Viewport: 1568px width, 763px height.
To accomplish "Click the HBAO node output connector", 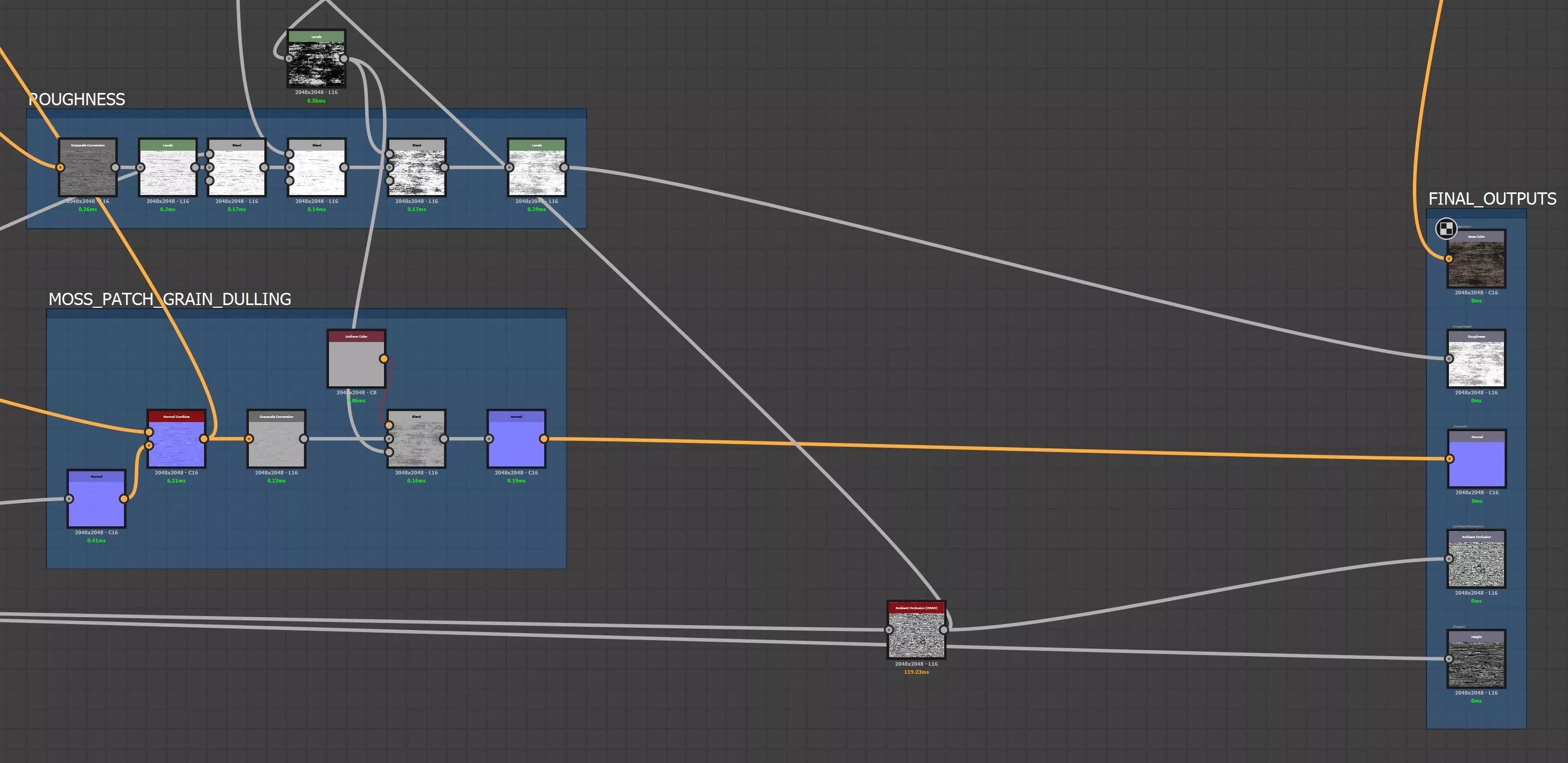I will point(944,629).
